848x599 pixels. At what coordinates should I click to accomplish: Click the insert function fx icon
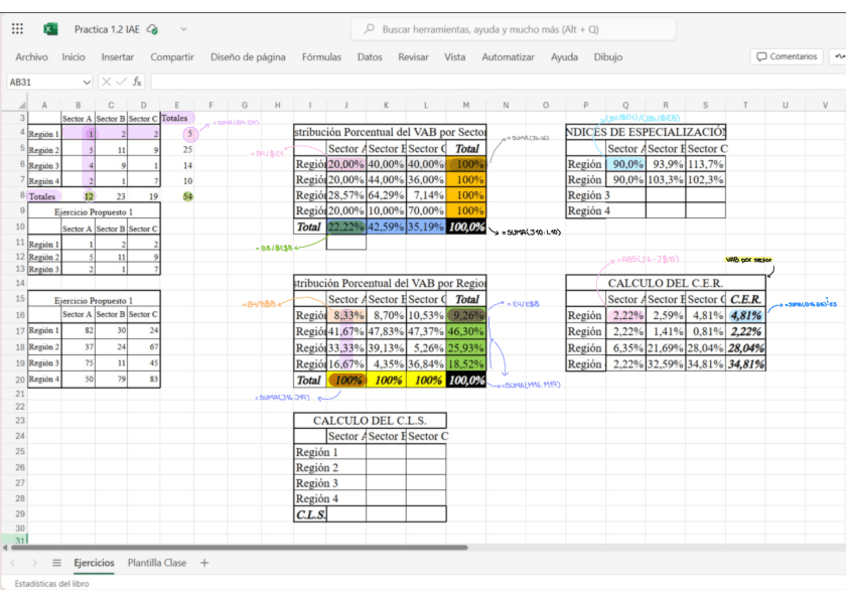(138, 82)
